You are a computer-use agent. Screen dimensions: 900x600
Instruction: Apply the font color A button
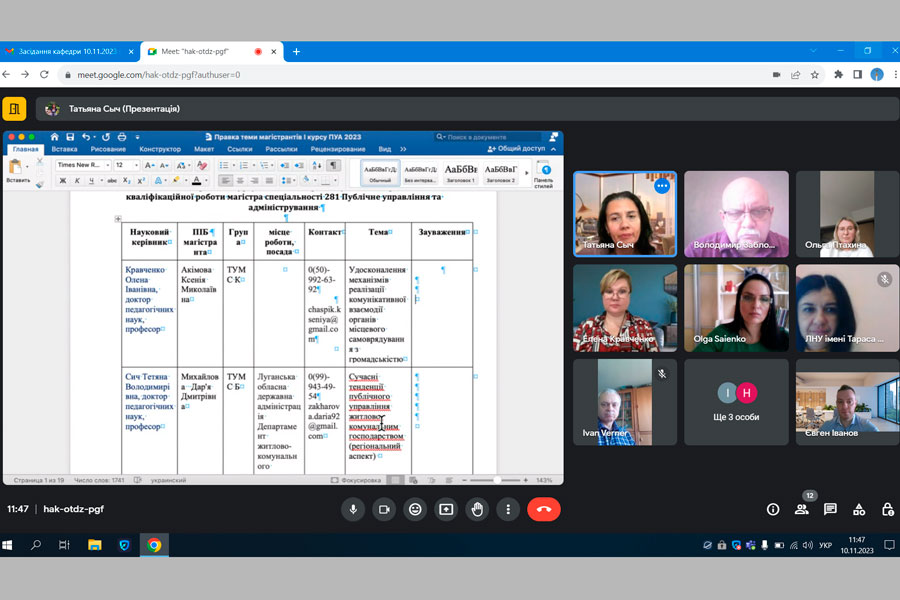(x=197, y=181)
